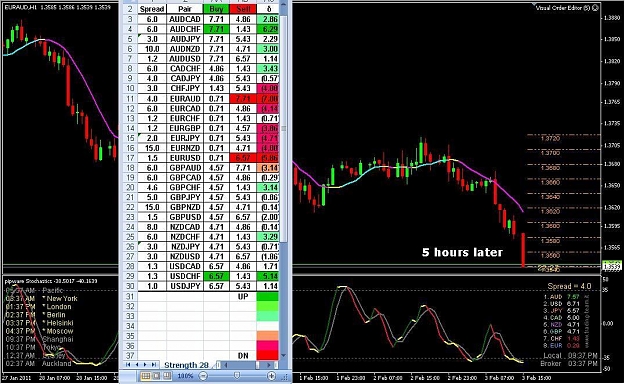Go to next sheet tab arrow

click(145, 365)
